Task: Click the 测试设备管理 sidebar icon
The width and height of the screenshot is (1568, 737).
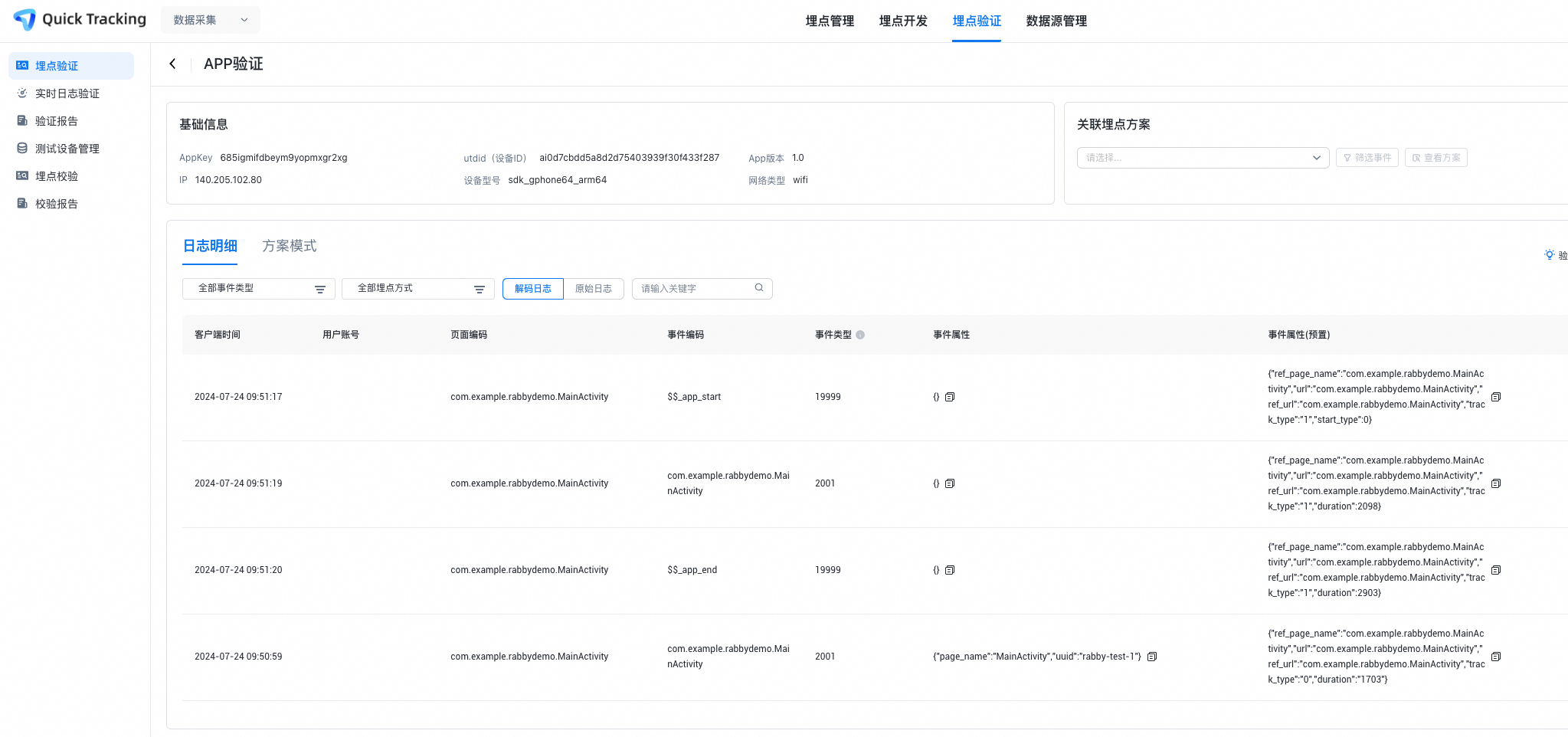Action: point(22,149)
